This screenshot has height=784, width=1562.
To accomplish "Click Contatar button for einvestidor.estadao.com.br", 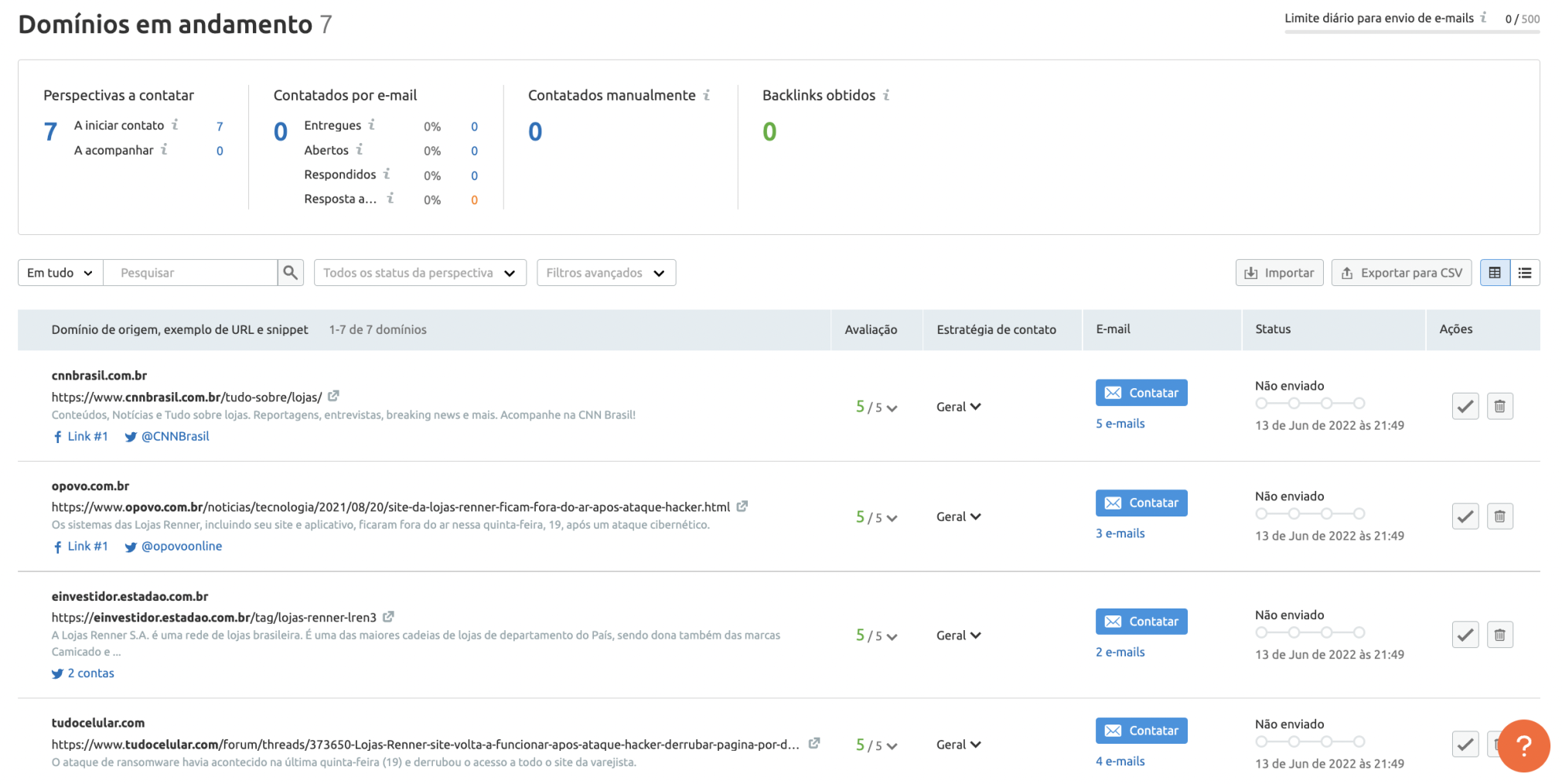I will coord(1141,622).
